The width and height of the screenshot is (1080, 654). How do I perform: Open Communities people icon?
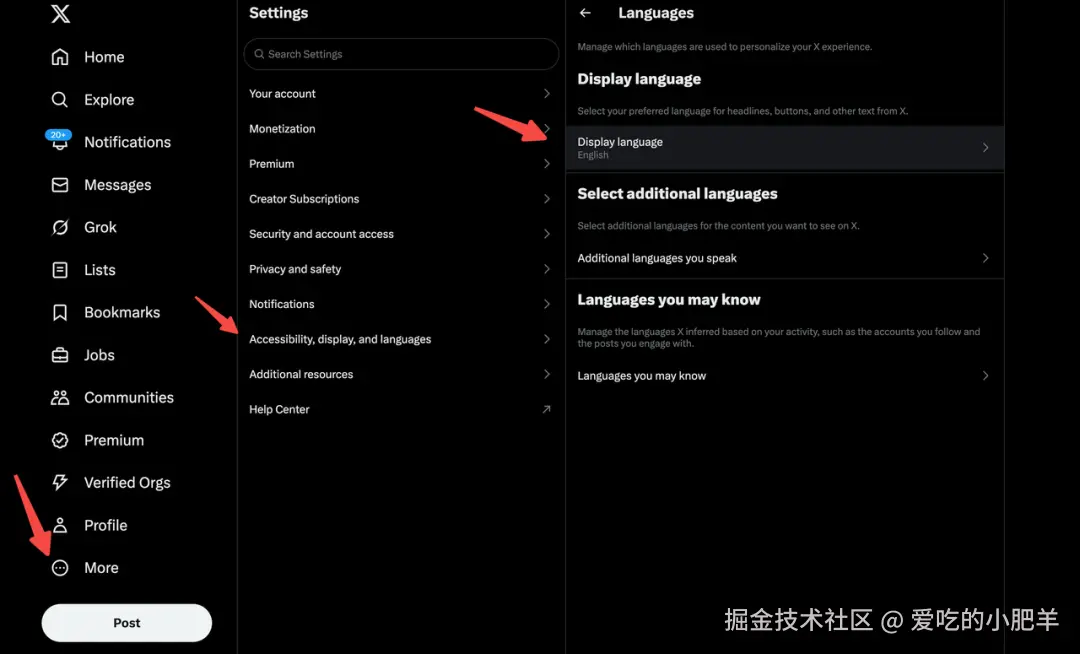coord(60,397)
